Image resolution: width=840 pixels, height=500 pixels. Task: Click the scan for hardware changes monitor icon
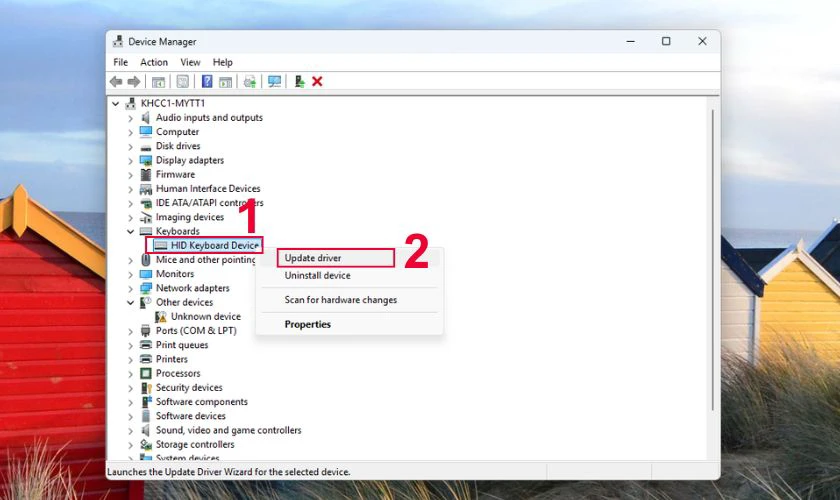click(x=274, y=81)
